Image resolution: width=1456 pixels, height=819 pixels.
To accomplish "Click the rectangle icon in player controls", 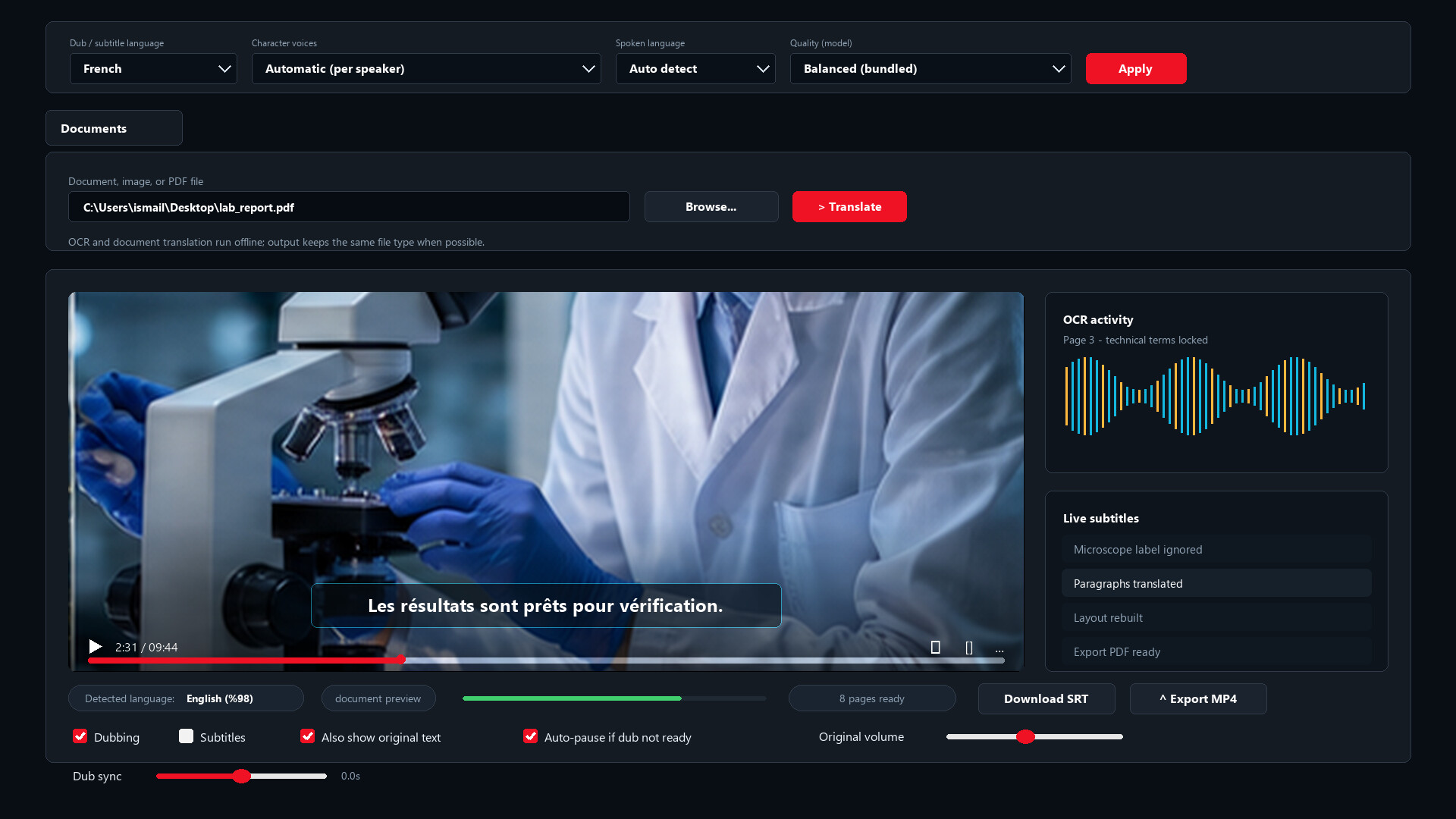I will (935, 648).
